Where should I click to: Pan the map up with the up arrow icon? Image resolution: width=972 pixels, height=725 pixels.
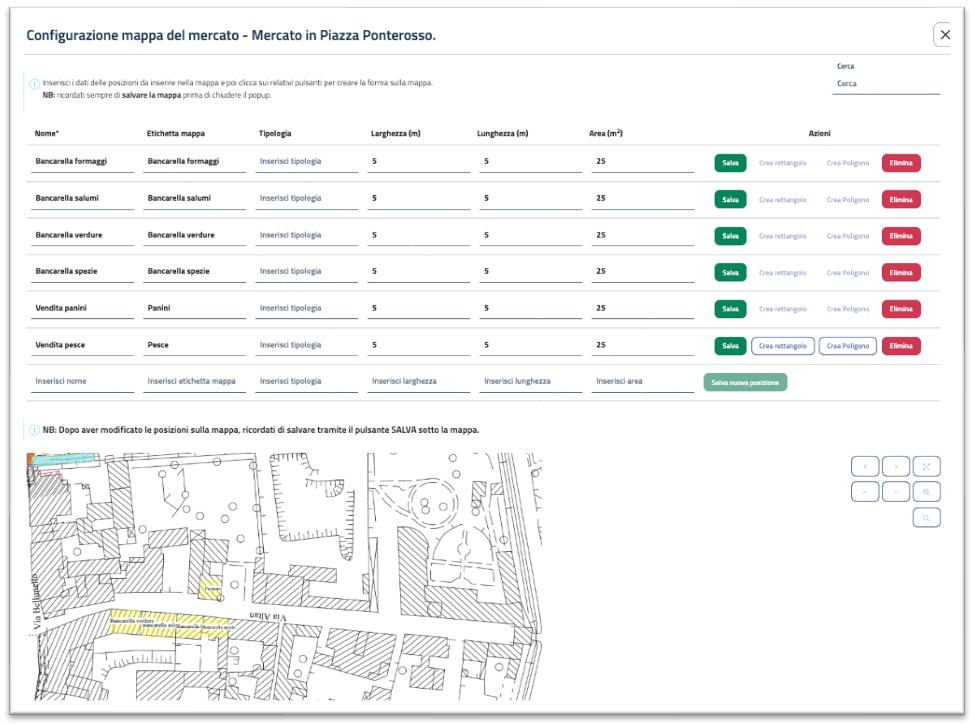pos(865,491)
